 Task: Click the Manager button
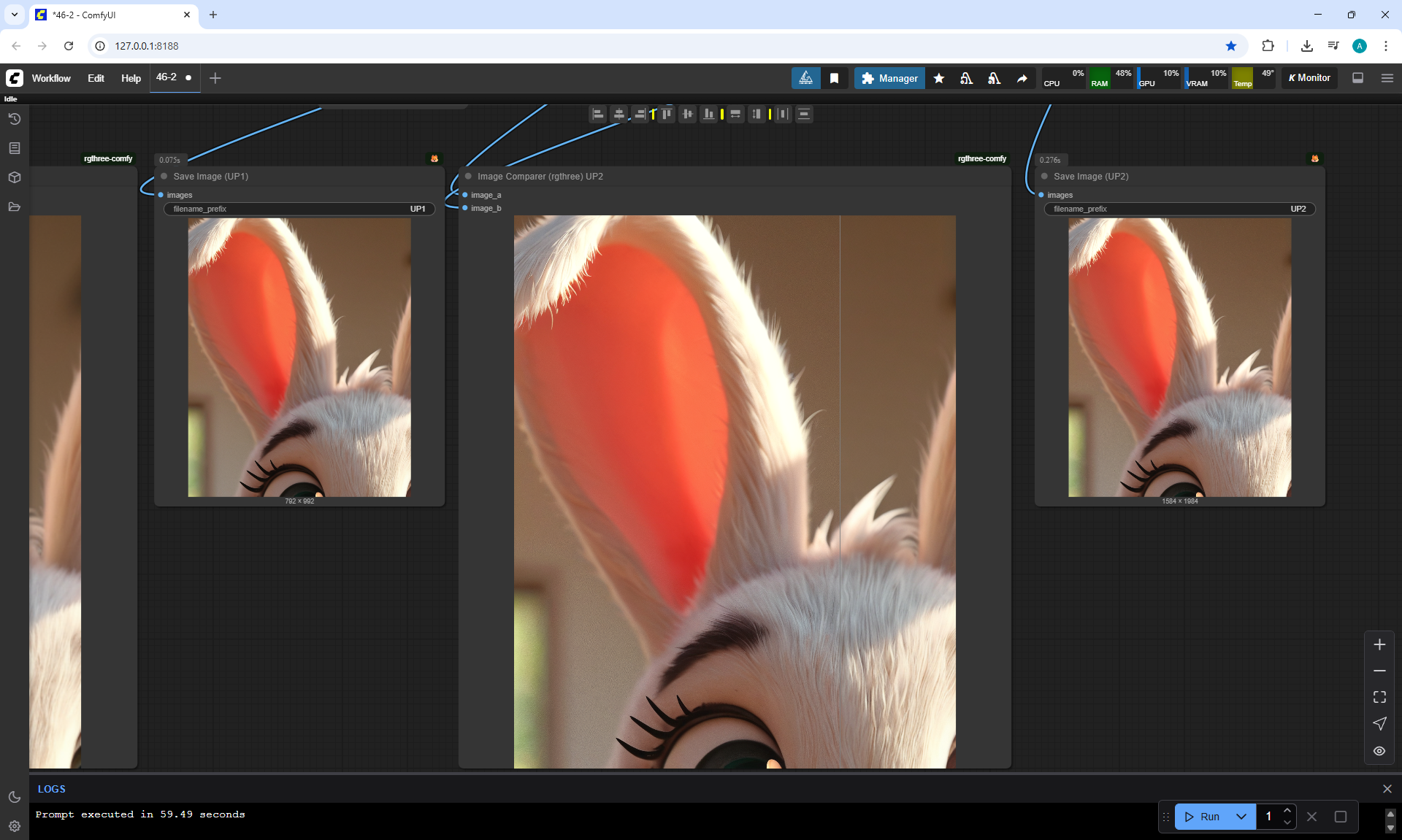[889, 78]
